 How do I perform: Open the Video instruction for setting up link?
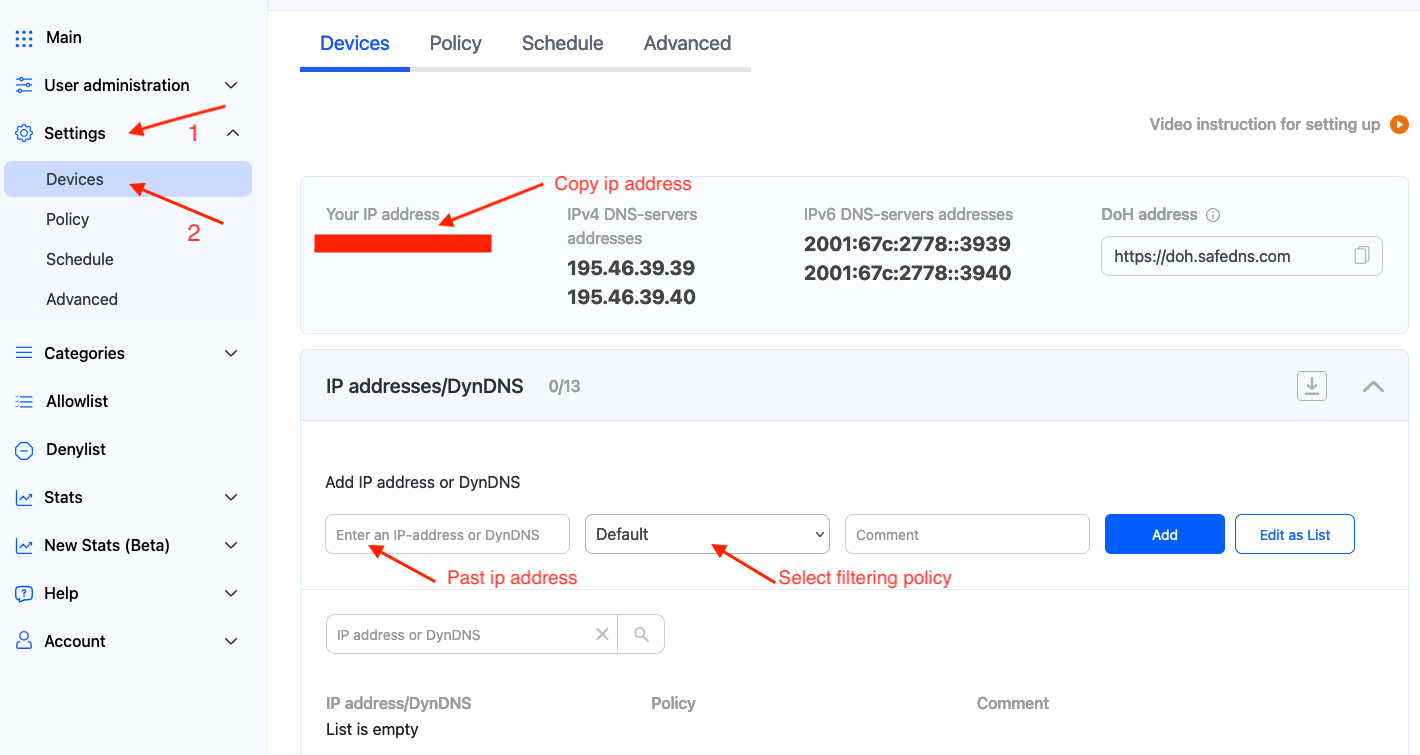click(1265, 125)
